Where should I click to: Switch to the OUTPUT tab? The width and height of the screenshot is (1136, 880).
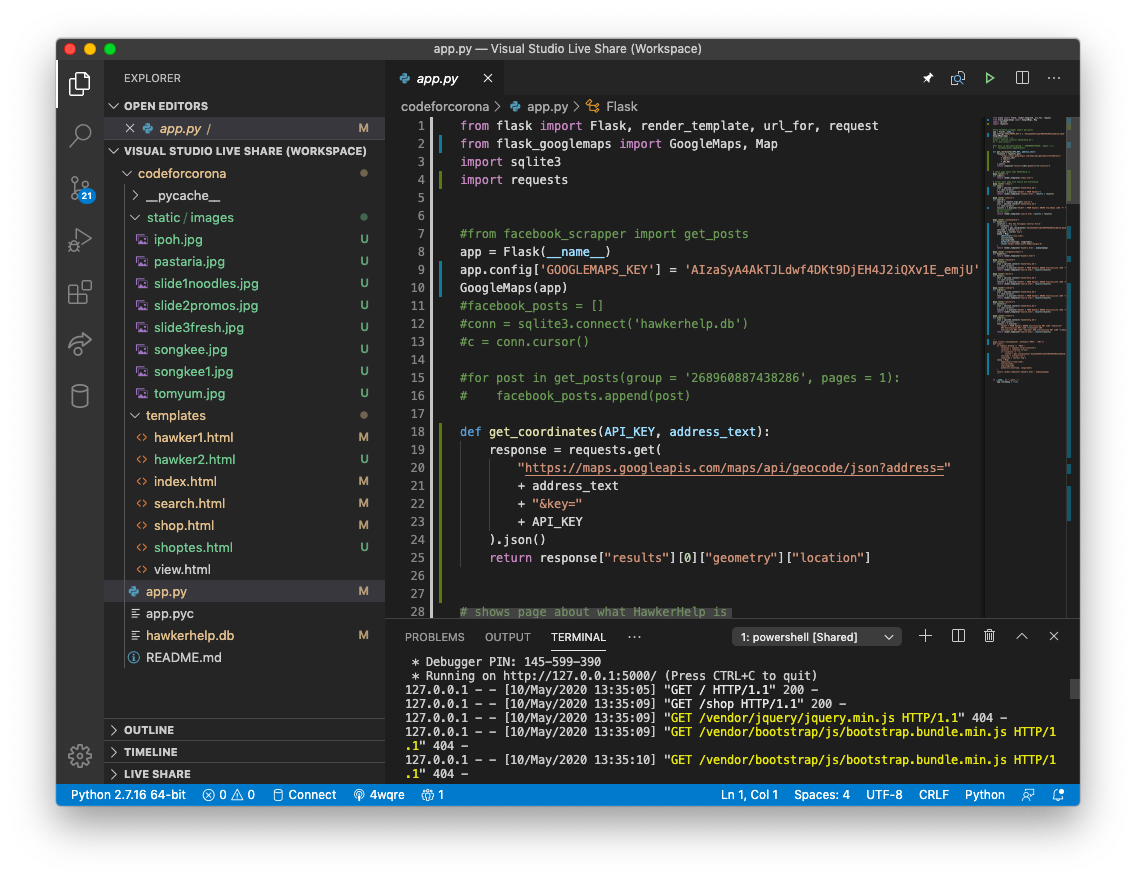pyautogui.click(x=507, y=637)
